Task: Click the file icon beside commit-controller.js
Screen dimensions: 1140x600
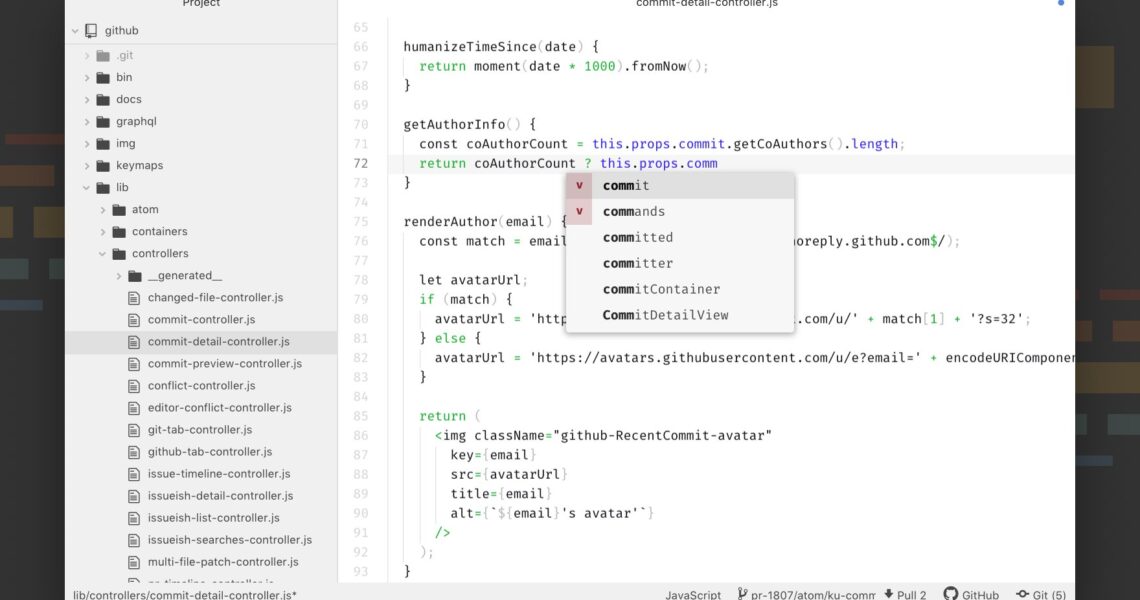Action: (x=135, y=320)
